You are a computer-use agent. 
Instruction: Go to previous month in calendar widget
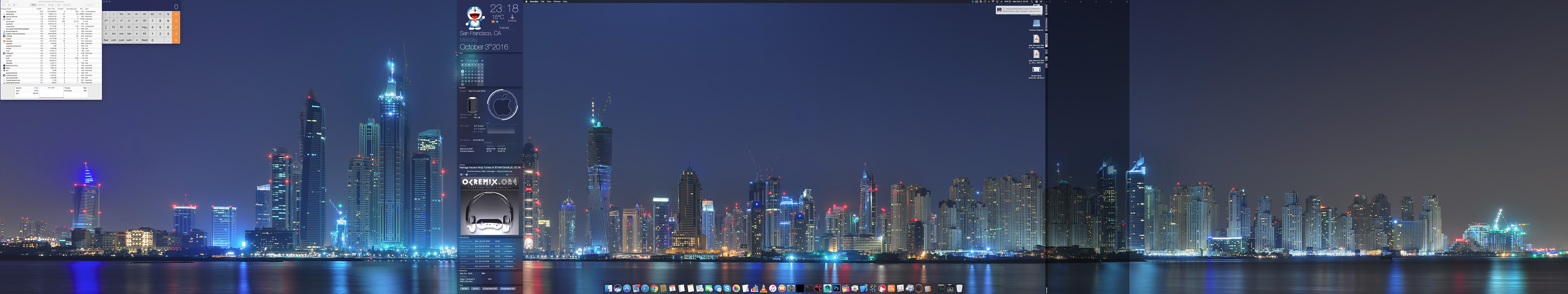461,61
